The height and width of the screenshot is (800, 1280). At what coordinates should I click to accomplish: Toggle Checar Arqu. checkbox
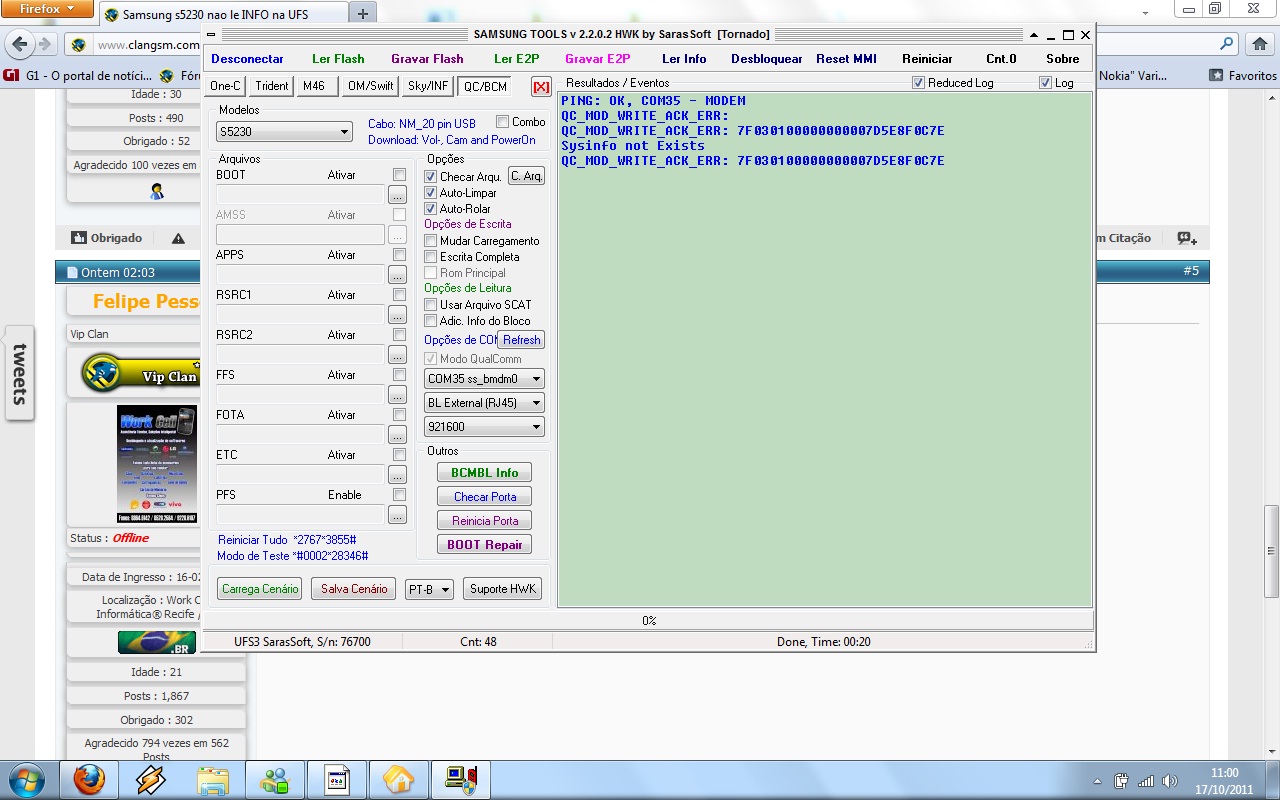431,177
